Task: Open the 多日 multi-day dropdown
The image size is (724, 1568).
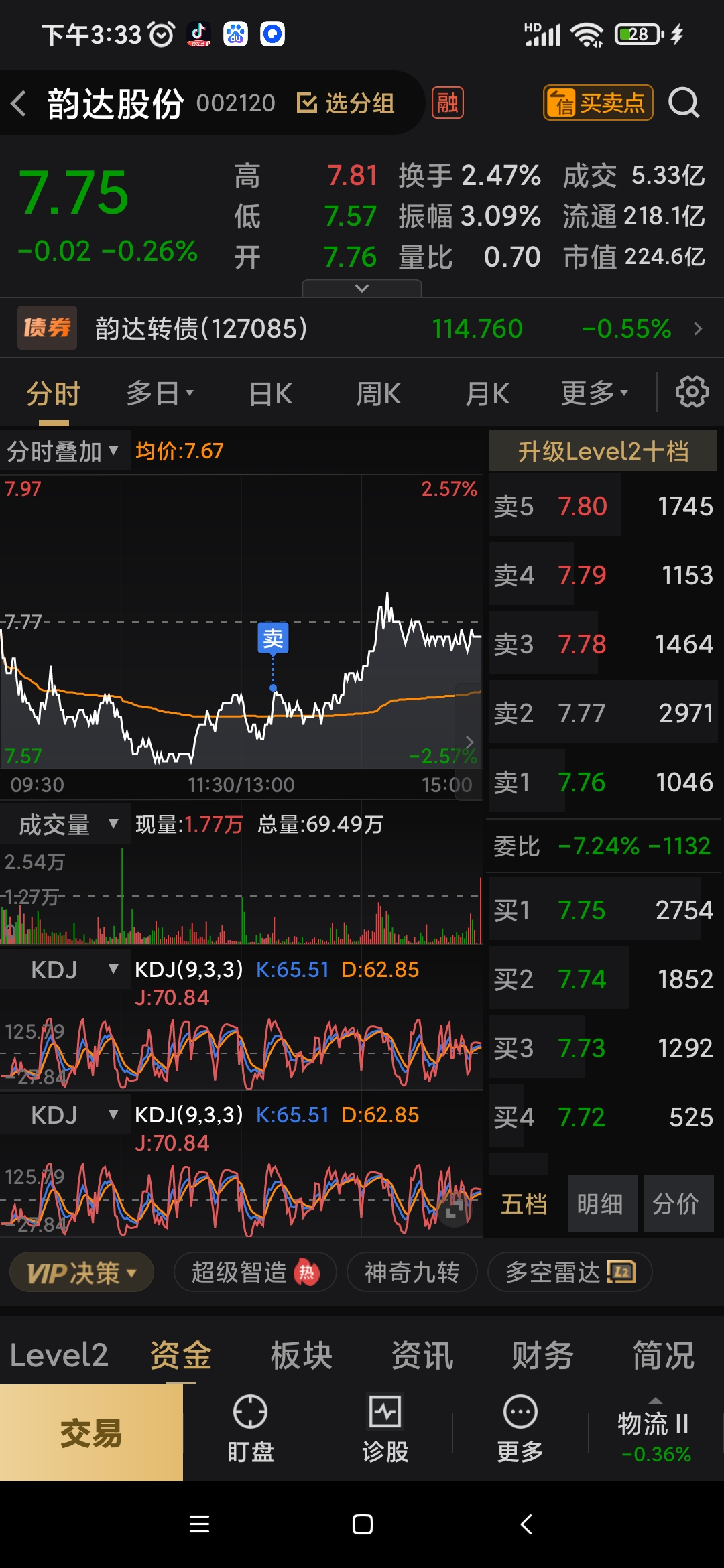Action: tap(160, 393)
